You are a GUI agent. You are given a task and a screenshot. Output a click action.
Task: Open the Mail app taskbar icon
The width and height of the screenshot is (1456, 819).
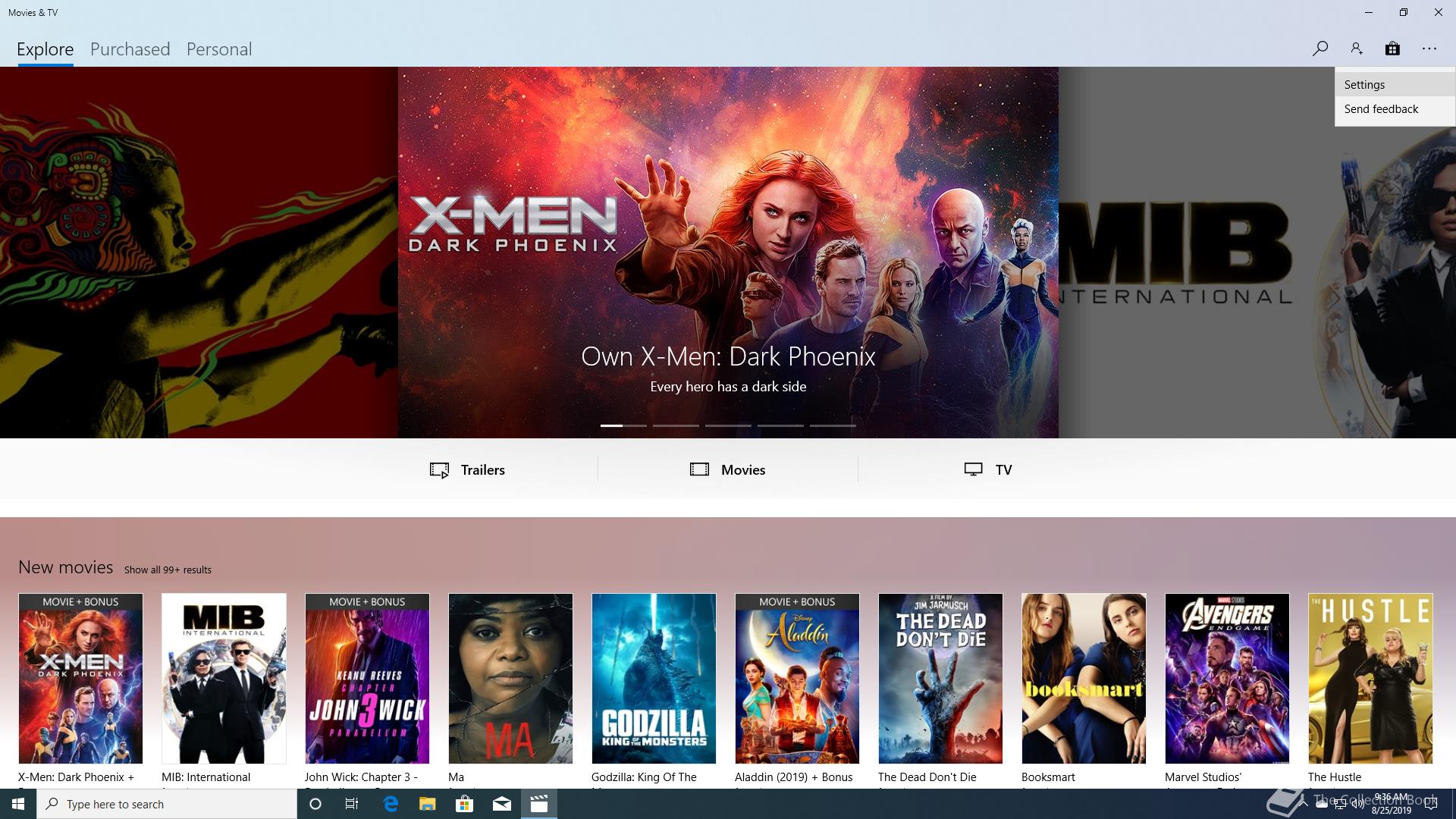pos(502,804)
